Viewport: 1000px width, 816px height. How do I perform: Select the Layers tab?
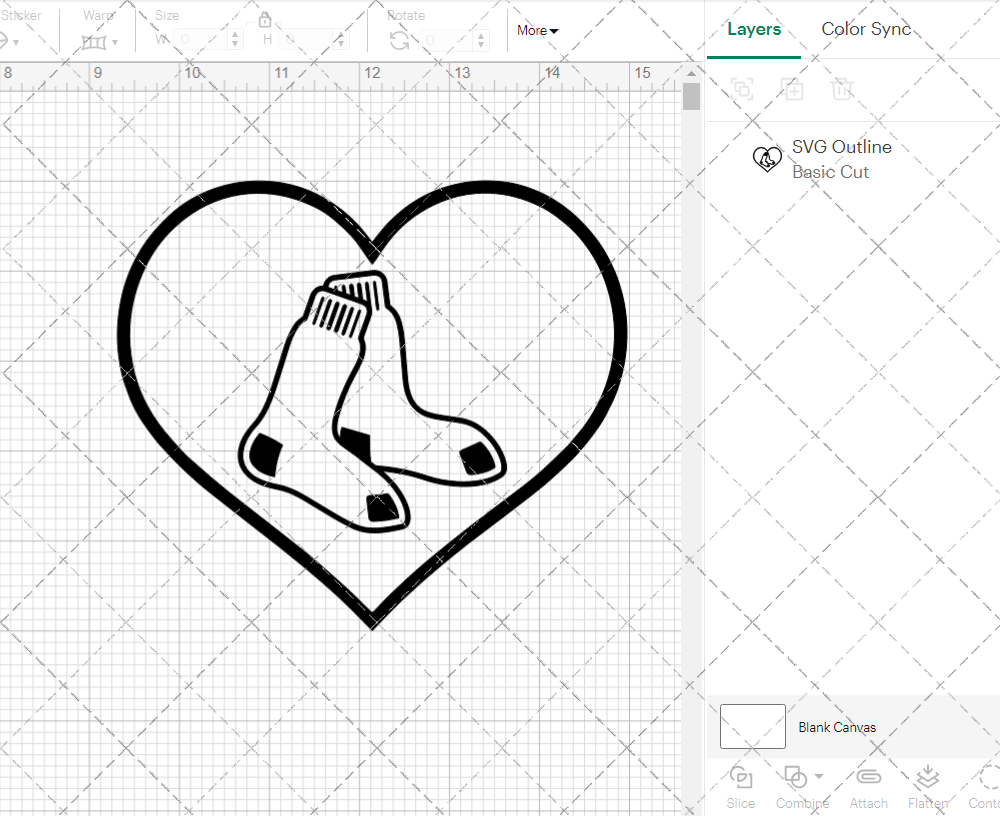coord(754,29)
